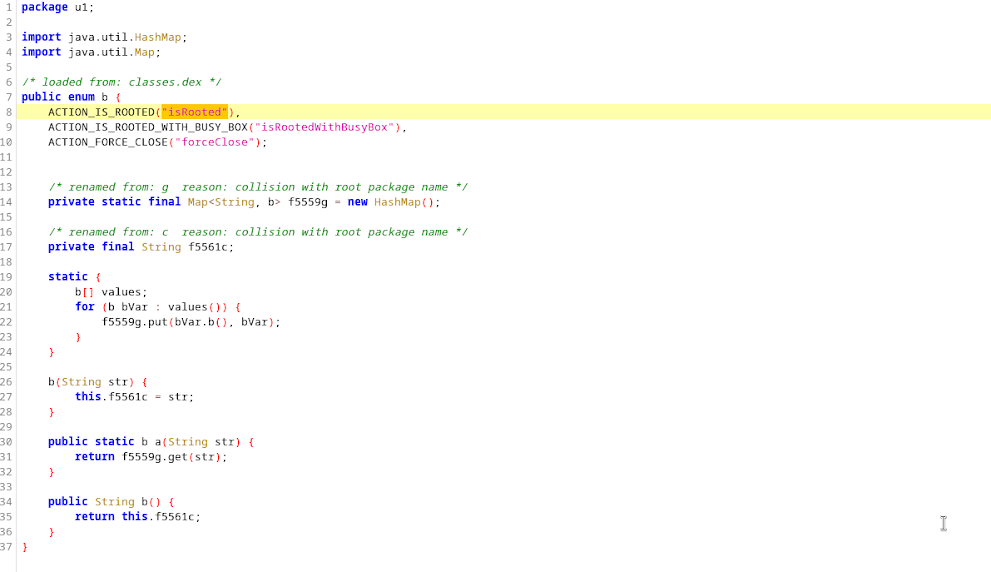
Task: Click public String b() method declaration
Action: [111, 502]
